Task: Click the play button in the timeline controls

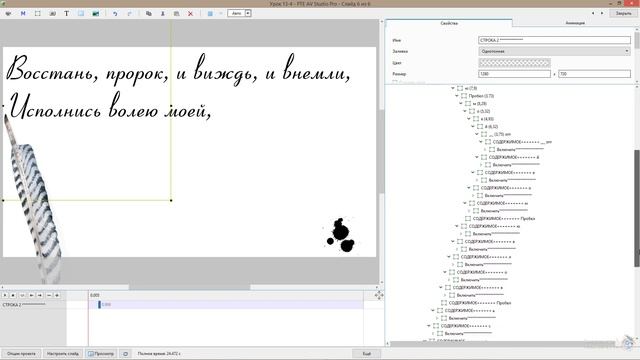Action: (x=5, y=295)
